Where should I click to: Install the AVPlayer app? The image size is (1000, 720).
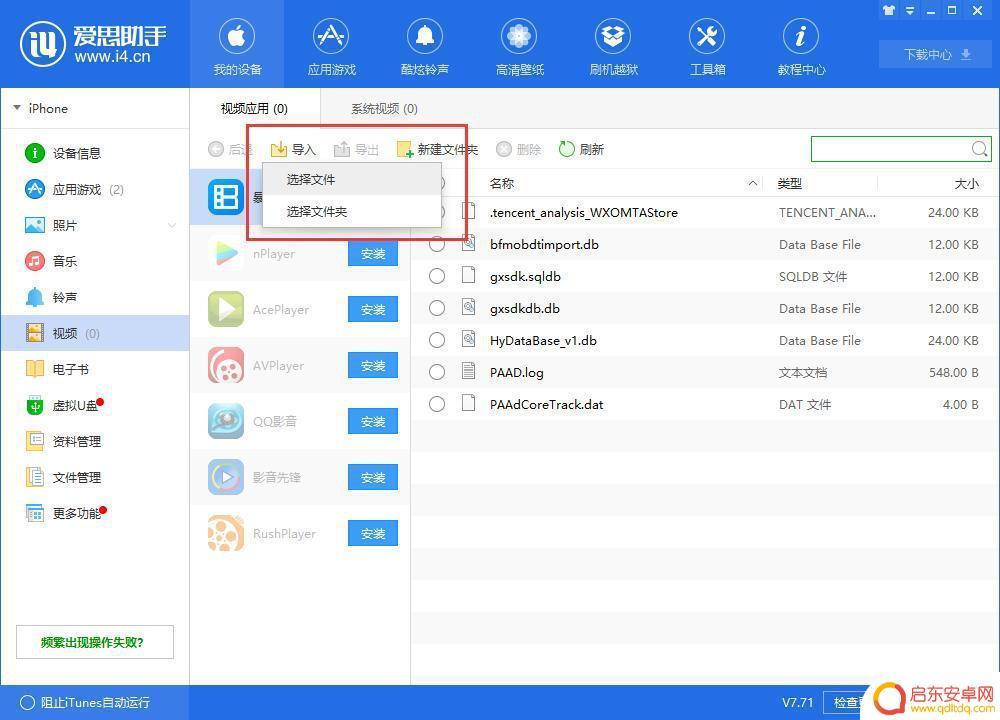372,365
